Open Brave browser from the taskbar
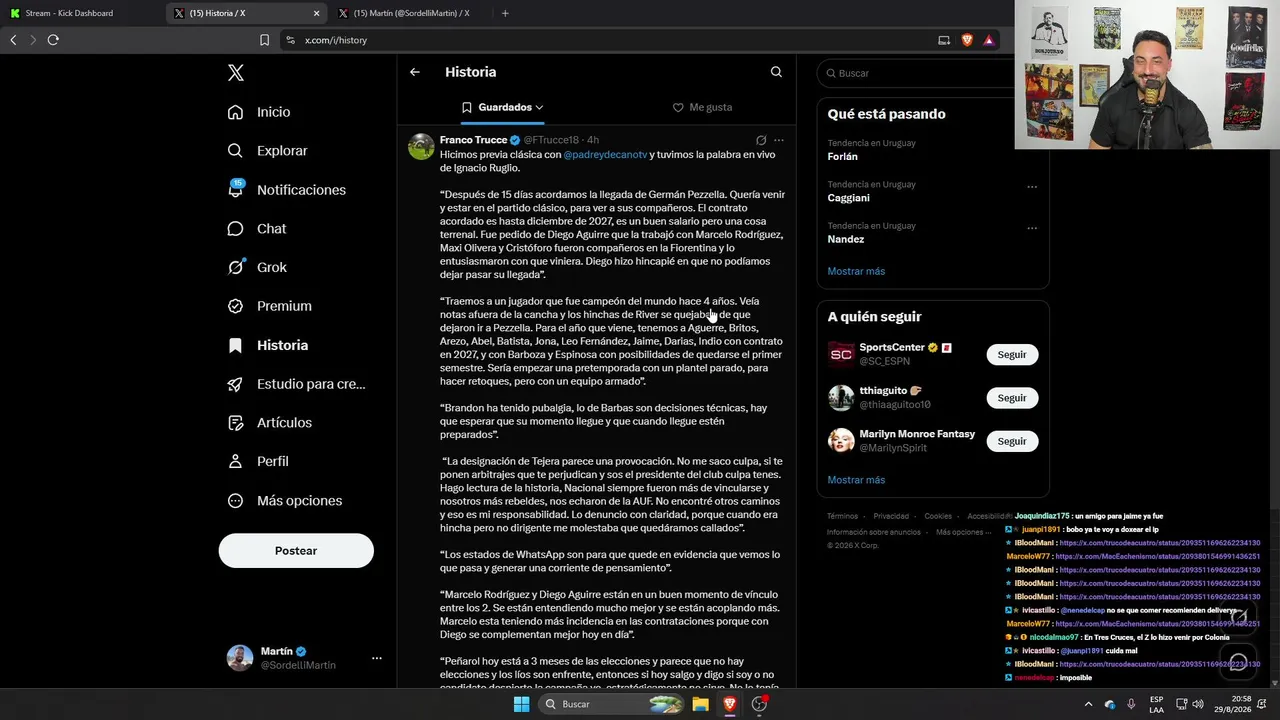This screenshot has width=1280, height=720. pos(730,704)
